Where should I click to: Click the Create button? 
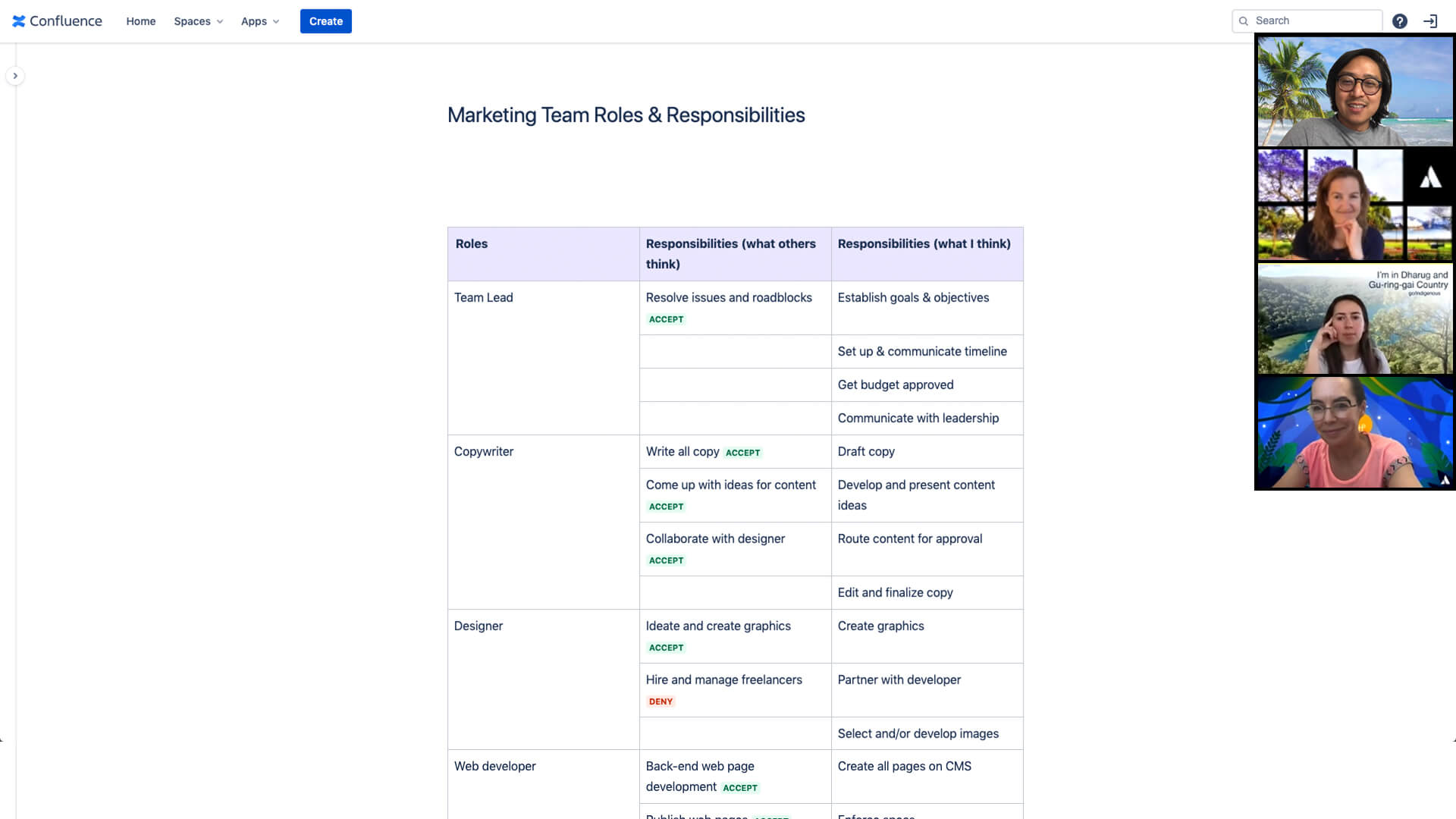(x=326, y=21)
